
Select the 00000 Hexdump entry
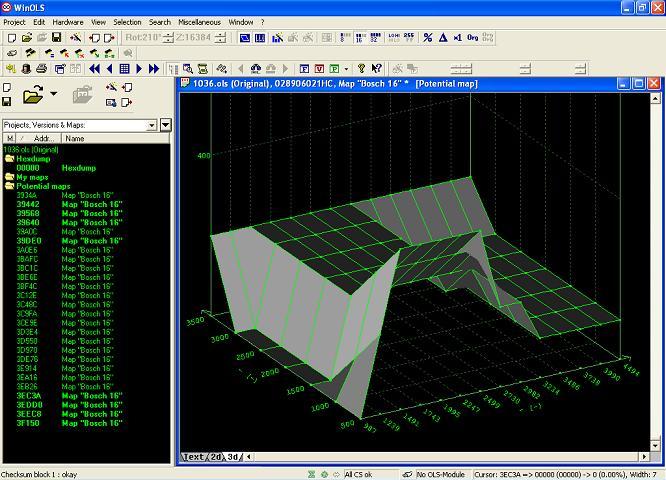pyautogui.click(x=56, y=168)
